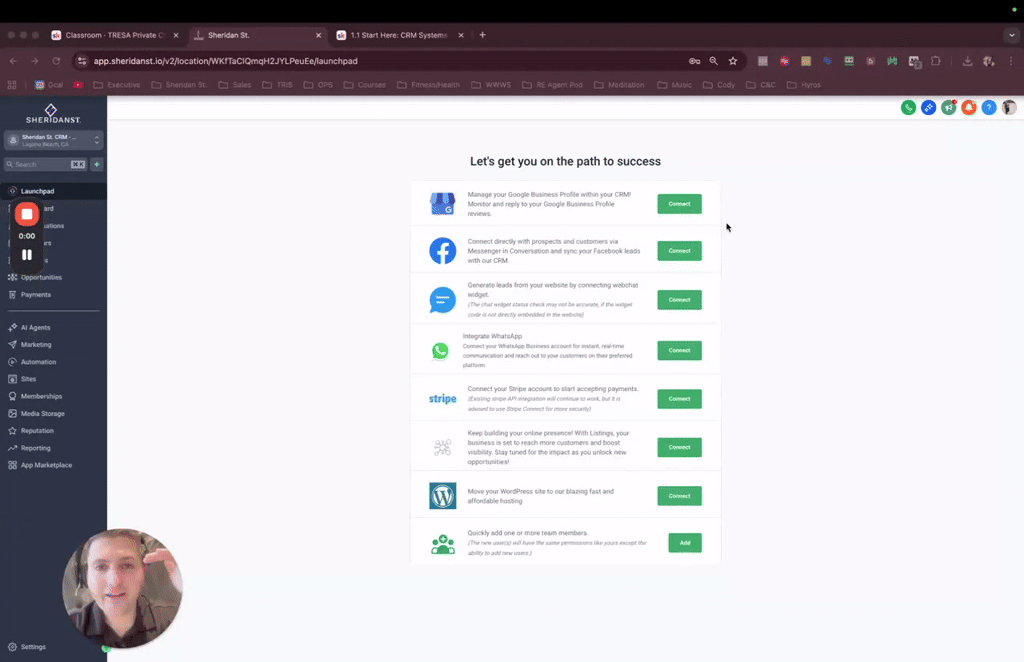Click the Listings network icon
Viewport: 1024px width, 662px height.
point(442,447)
